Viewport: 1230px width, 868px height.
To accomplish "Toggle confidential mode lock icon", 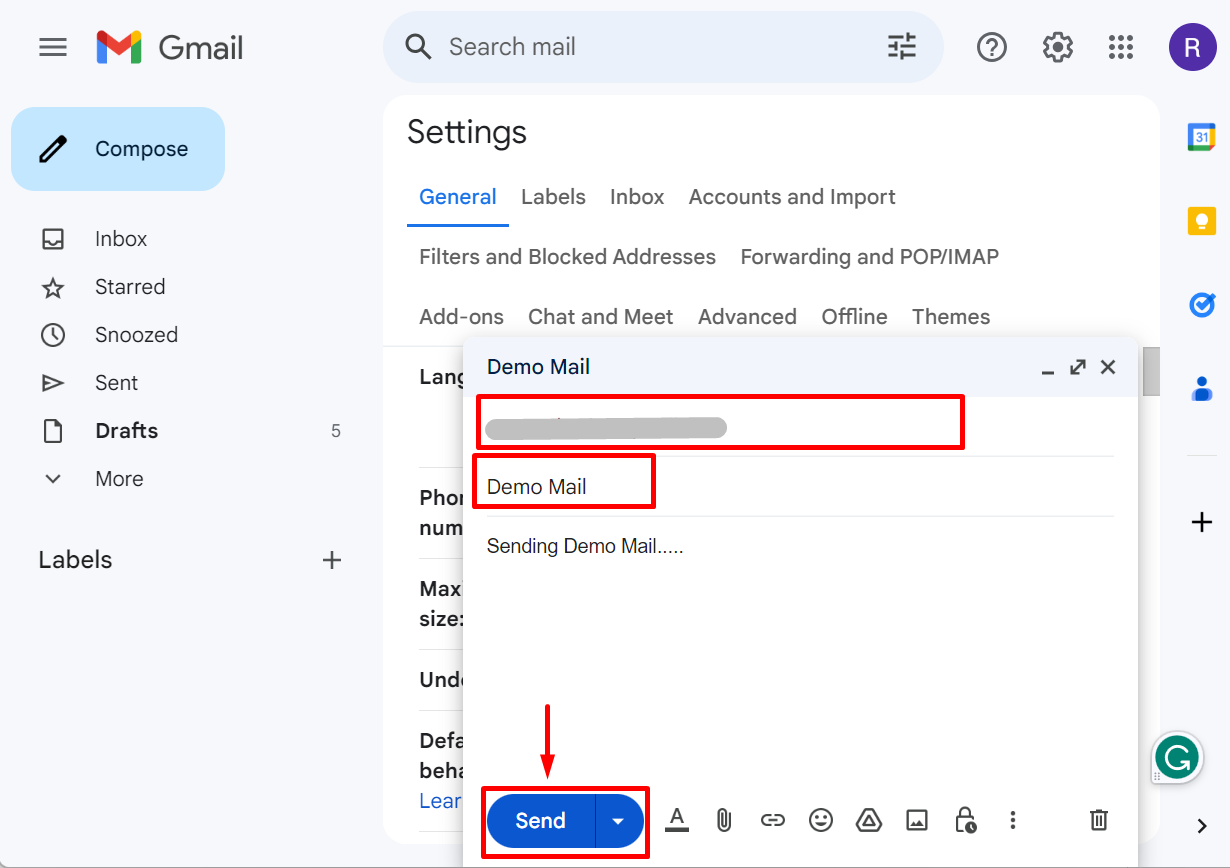I will point(965,821).
